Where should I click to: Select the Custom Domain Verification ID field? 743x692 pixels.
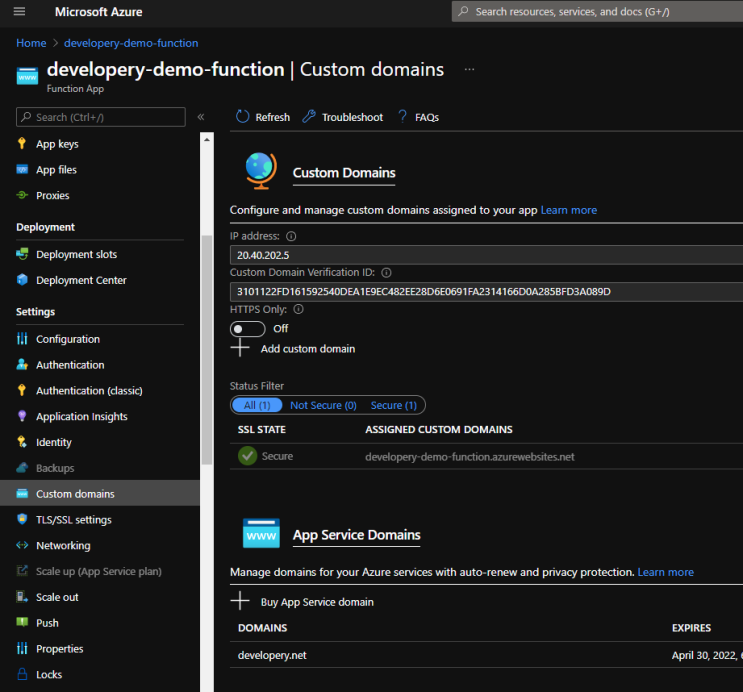click(486, 291)
